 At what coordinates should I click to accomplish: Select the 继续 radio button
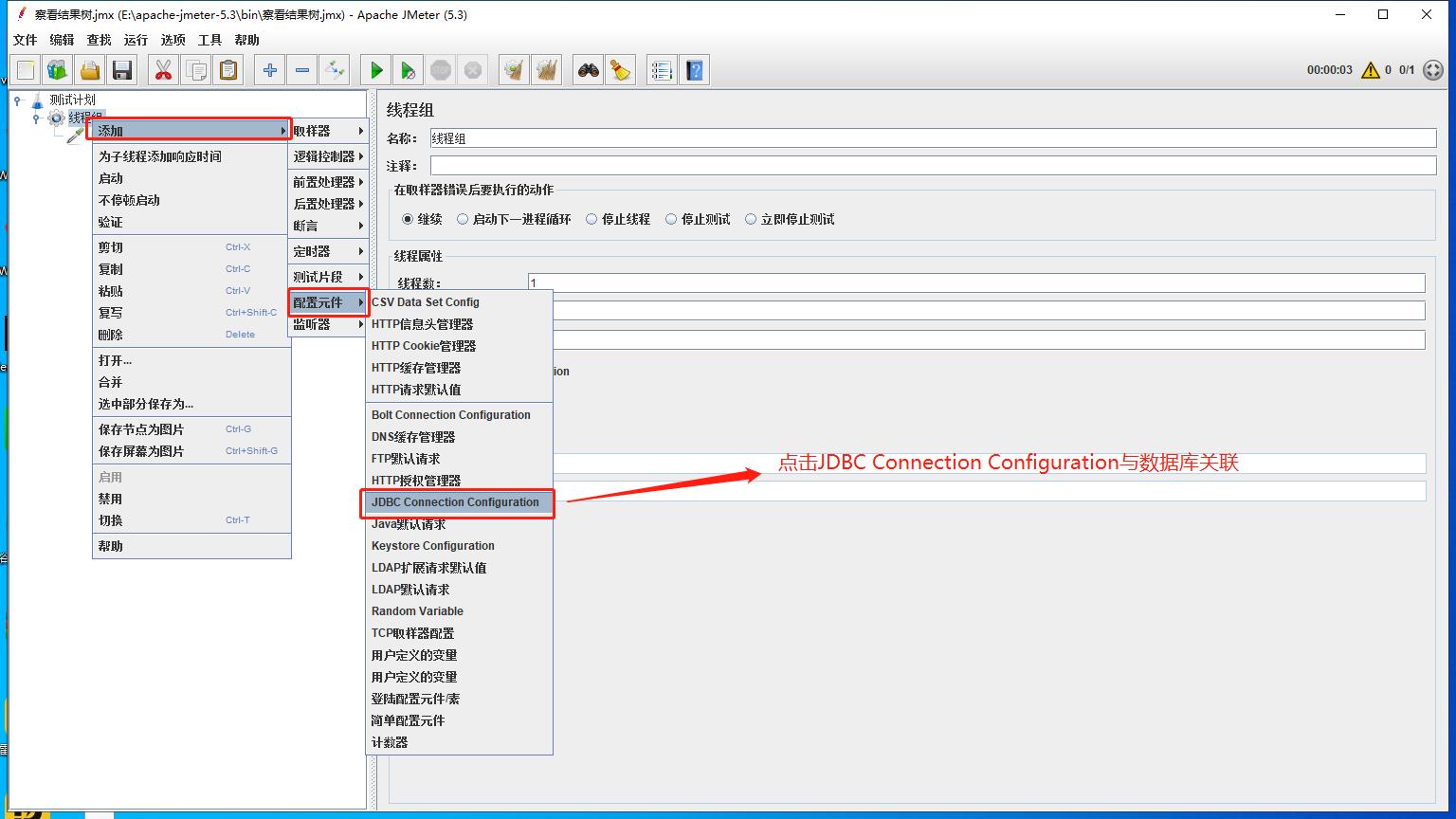click(408, 219)
